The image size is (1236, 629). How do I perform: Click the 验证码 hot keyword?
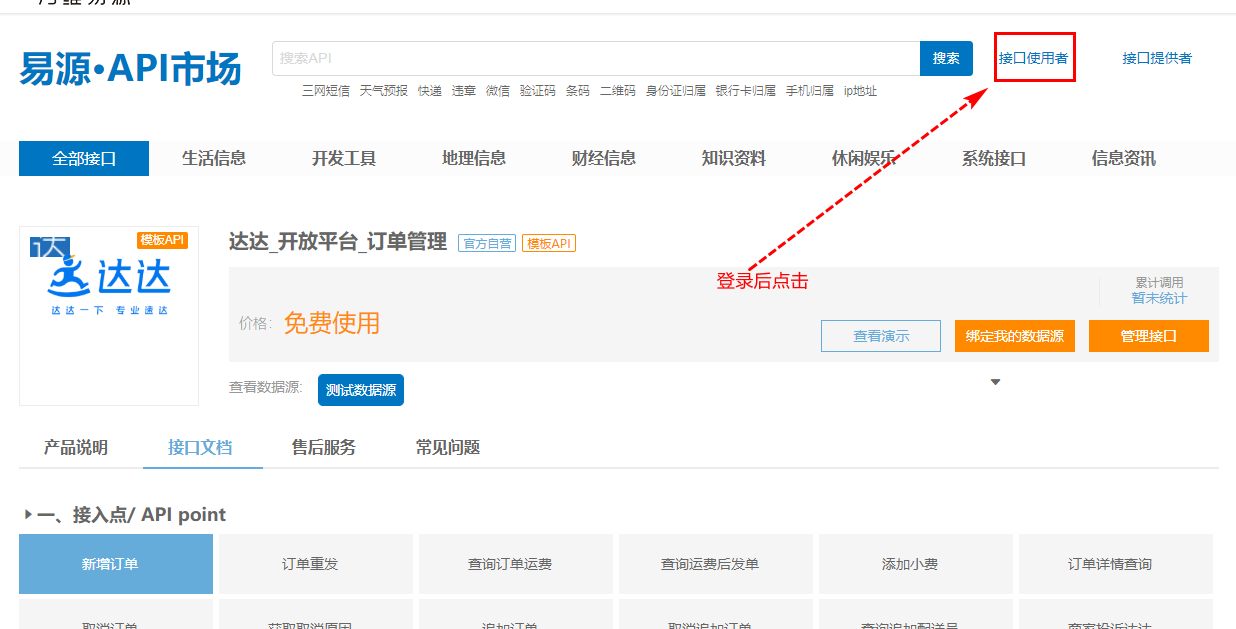coord(538,91)
